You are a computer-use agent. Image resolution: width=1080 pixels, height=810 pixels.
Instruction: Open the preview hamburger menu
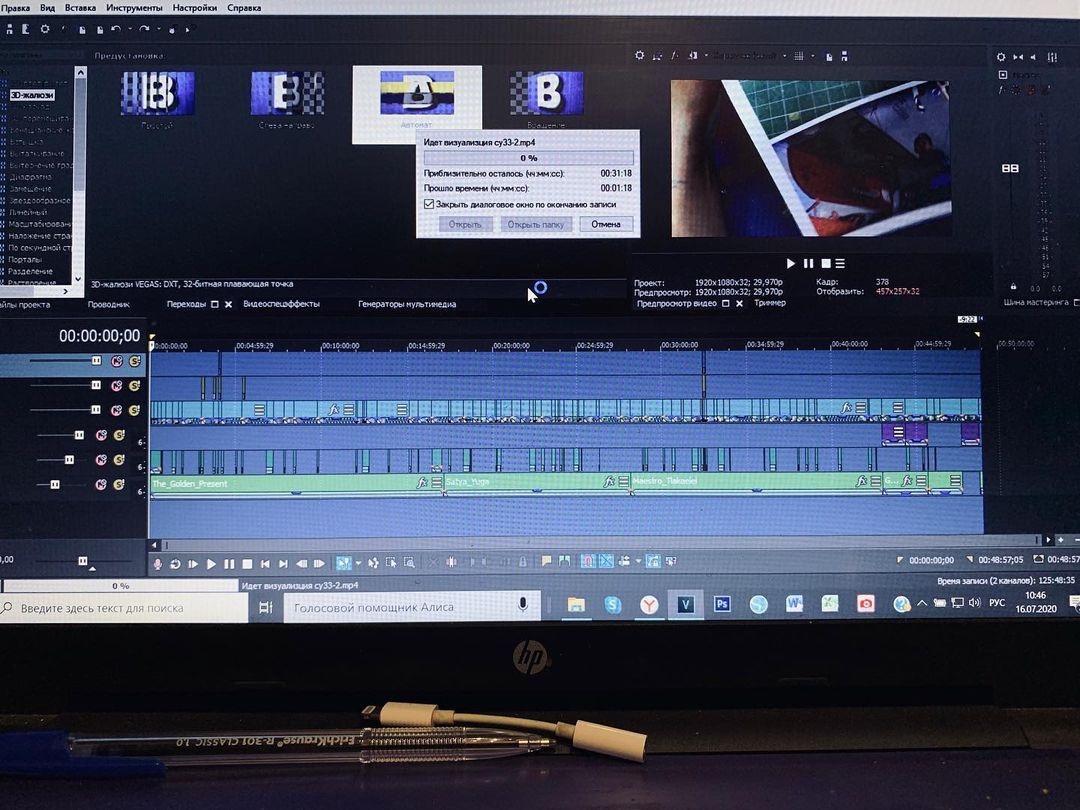(840, 263)
